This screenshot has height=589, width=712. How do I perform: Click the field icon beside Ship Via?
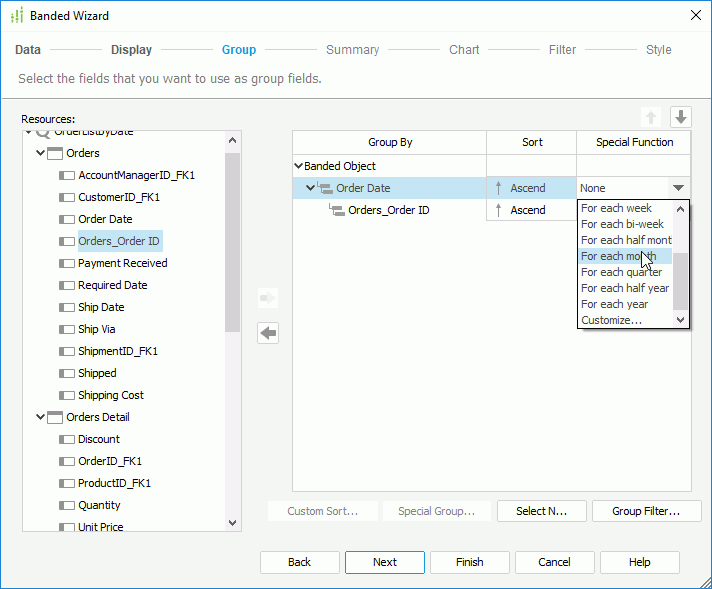point(67,329)
